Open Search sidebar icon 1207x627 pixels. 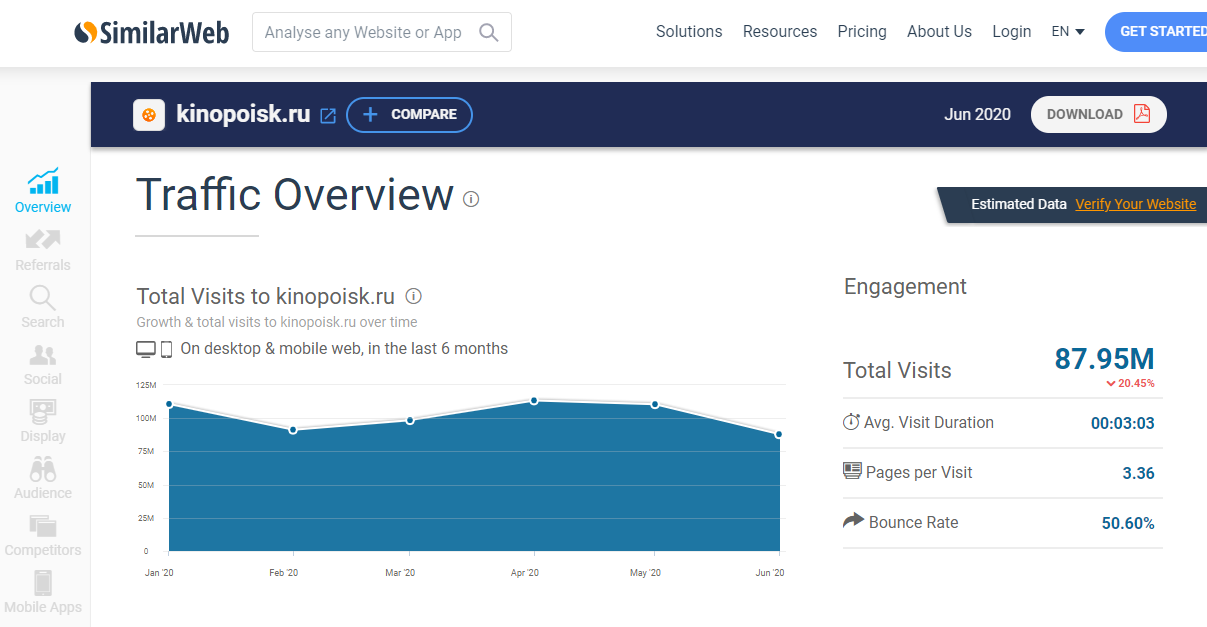click(43, 297)
